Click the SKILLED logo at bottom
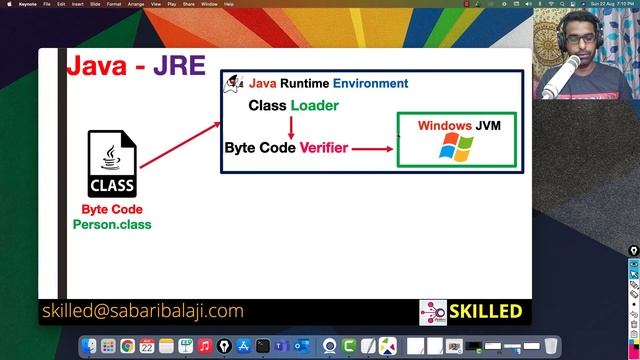The height and width of the screenshot is (360, 640). coord(471,312)
